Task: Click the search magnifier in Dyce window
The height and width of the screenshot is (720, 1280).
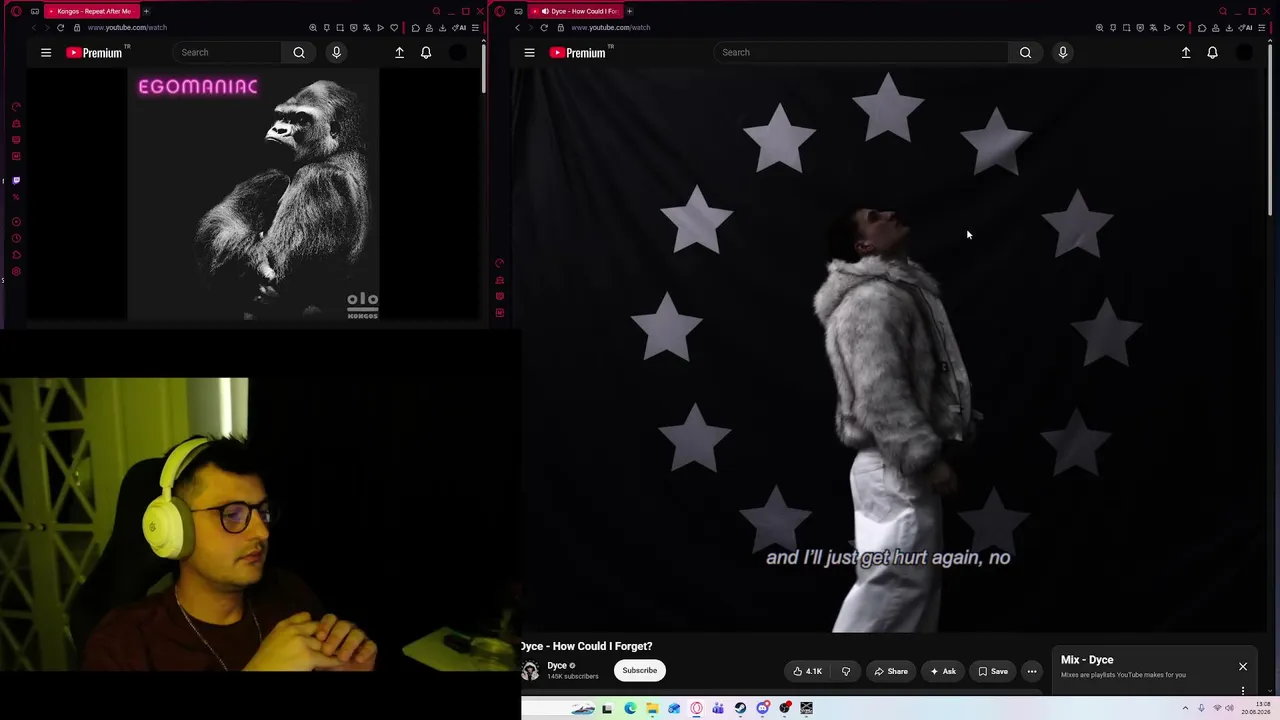Action: [1025, 52]
